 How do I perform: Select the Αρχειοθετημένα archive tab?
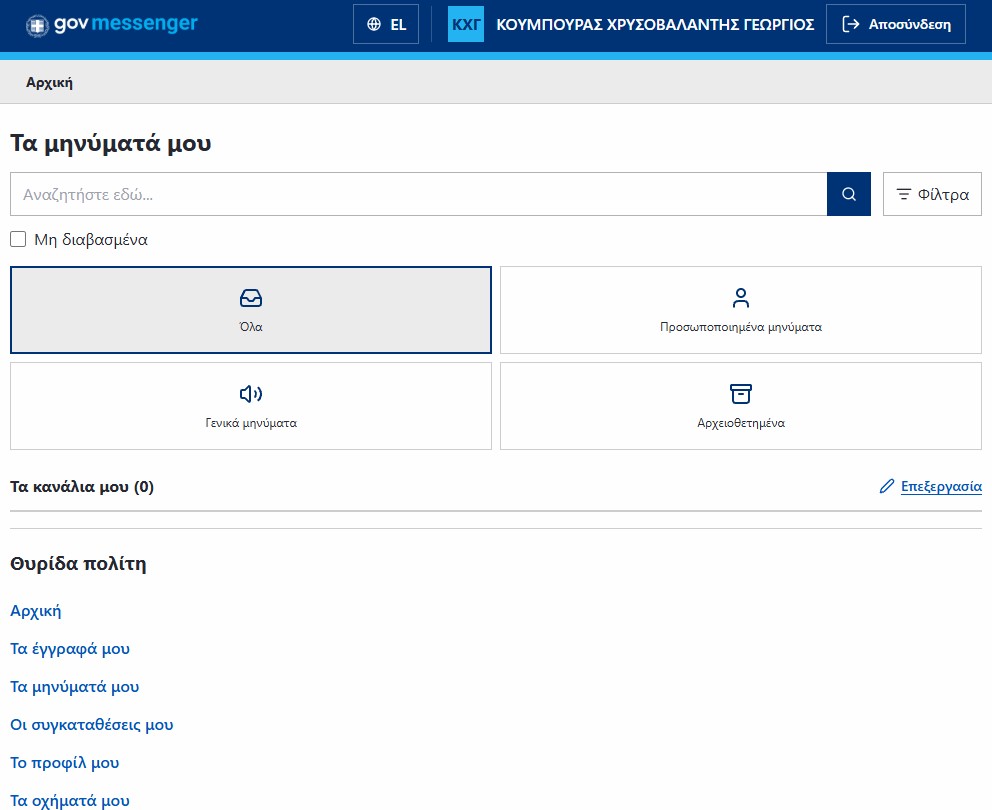pos(741,406)
